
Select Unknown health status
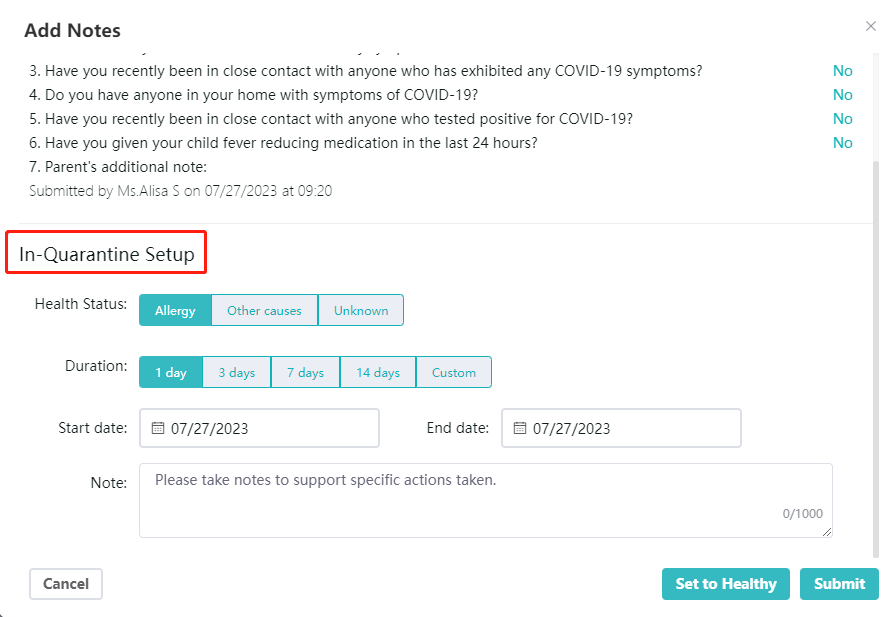tap(361, 310)
